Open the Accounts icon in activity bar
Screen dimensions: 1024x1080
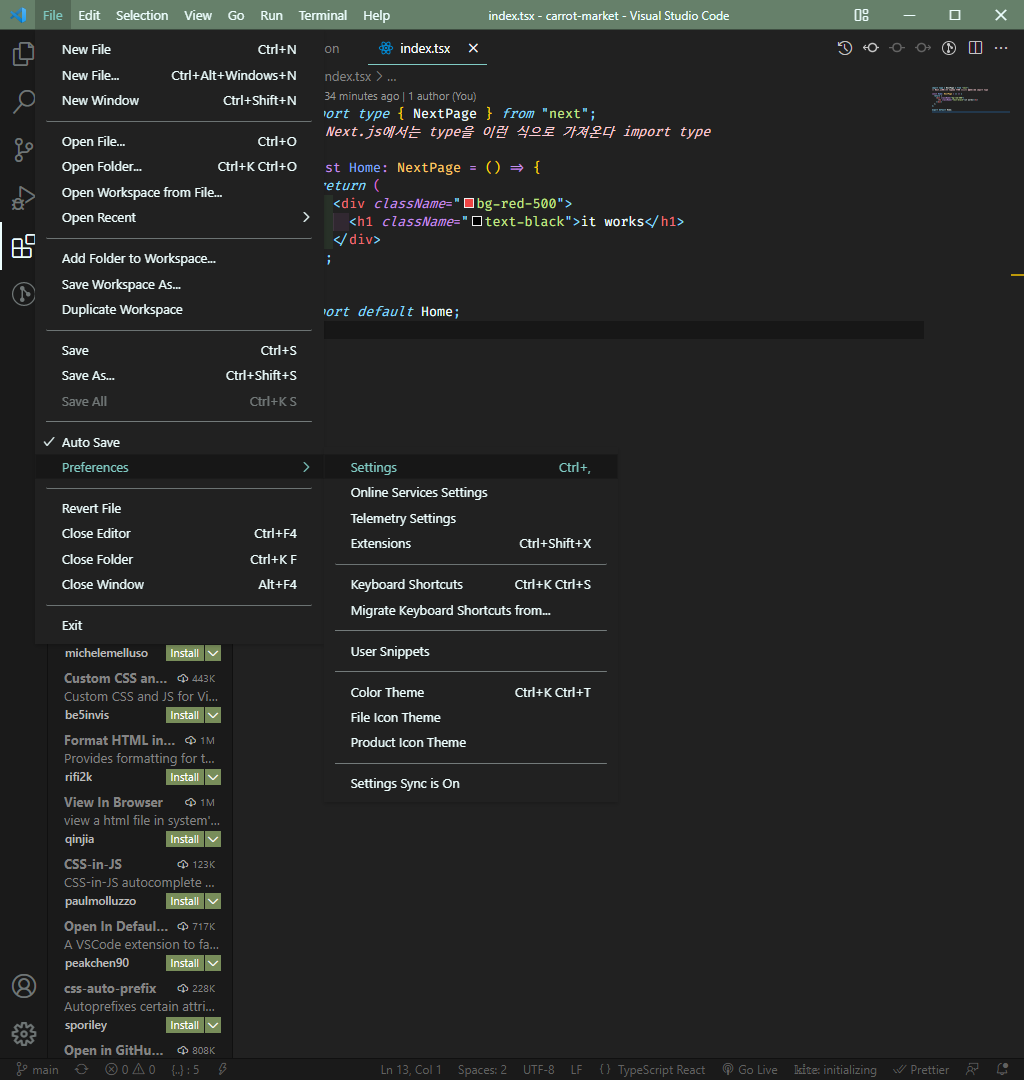coord(23,986)
